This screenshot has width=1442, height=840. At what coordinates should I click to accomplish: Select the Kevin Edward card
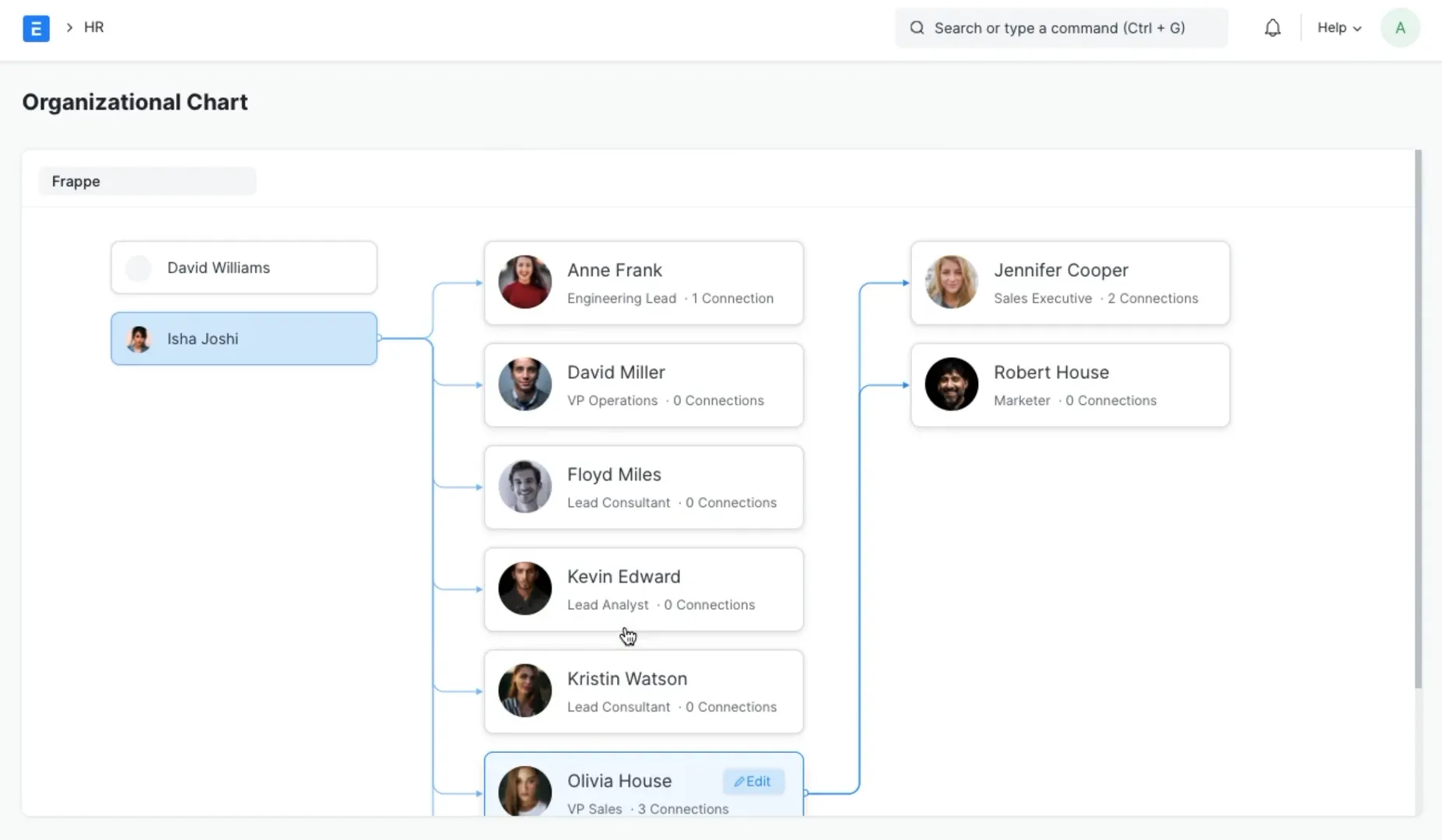(643, 589)
